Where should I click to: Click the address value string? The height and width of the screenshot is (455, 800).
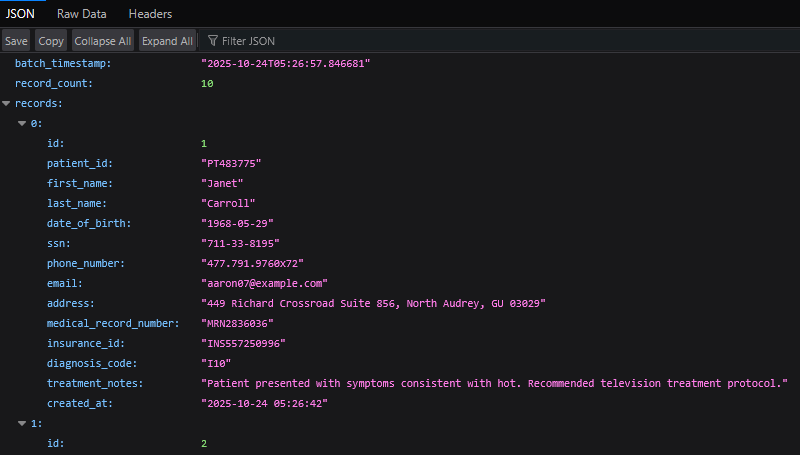(x=373, y=303)
